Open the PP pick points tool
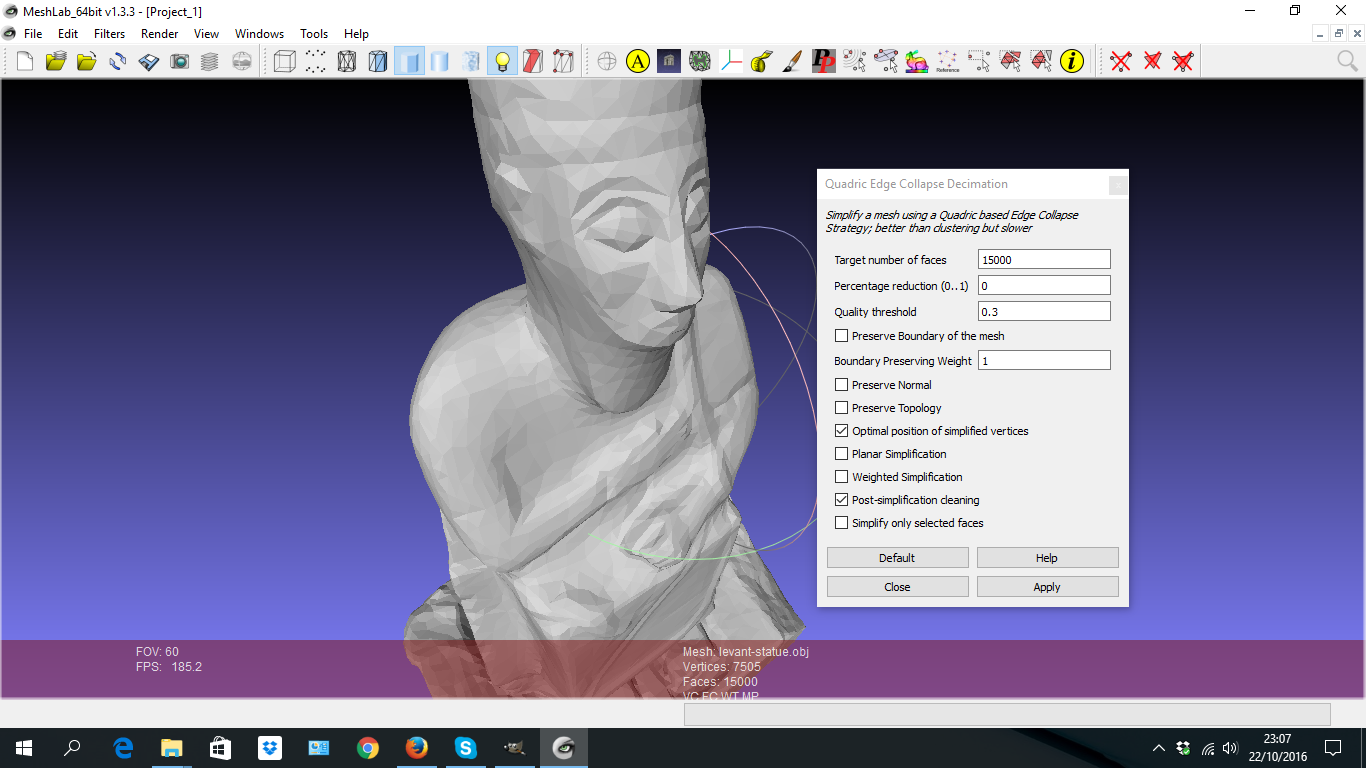 (x=823, y=62)
